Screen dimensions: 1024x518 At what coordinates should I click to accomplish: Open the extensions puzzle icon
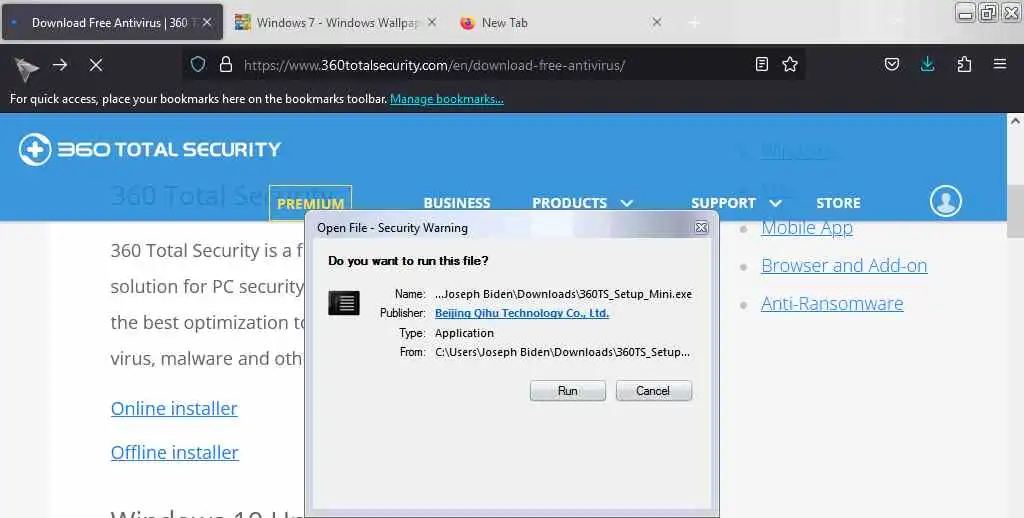pyautogui.click(x=964, y=64)
